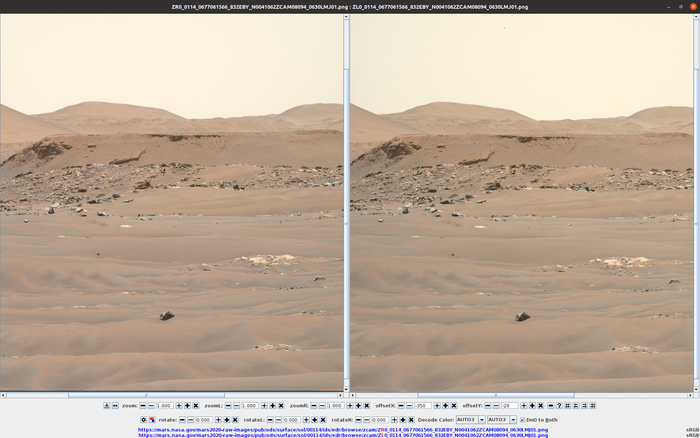Toggle the DnD to Both checkbox

(522, 420)
